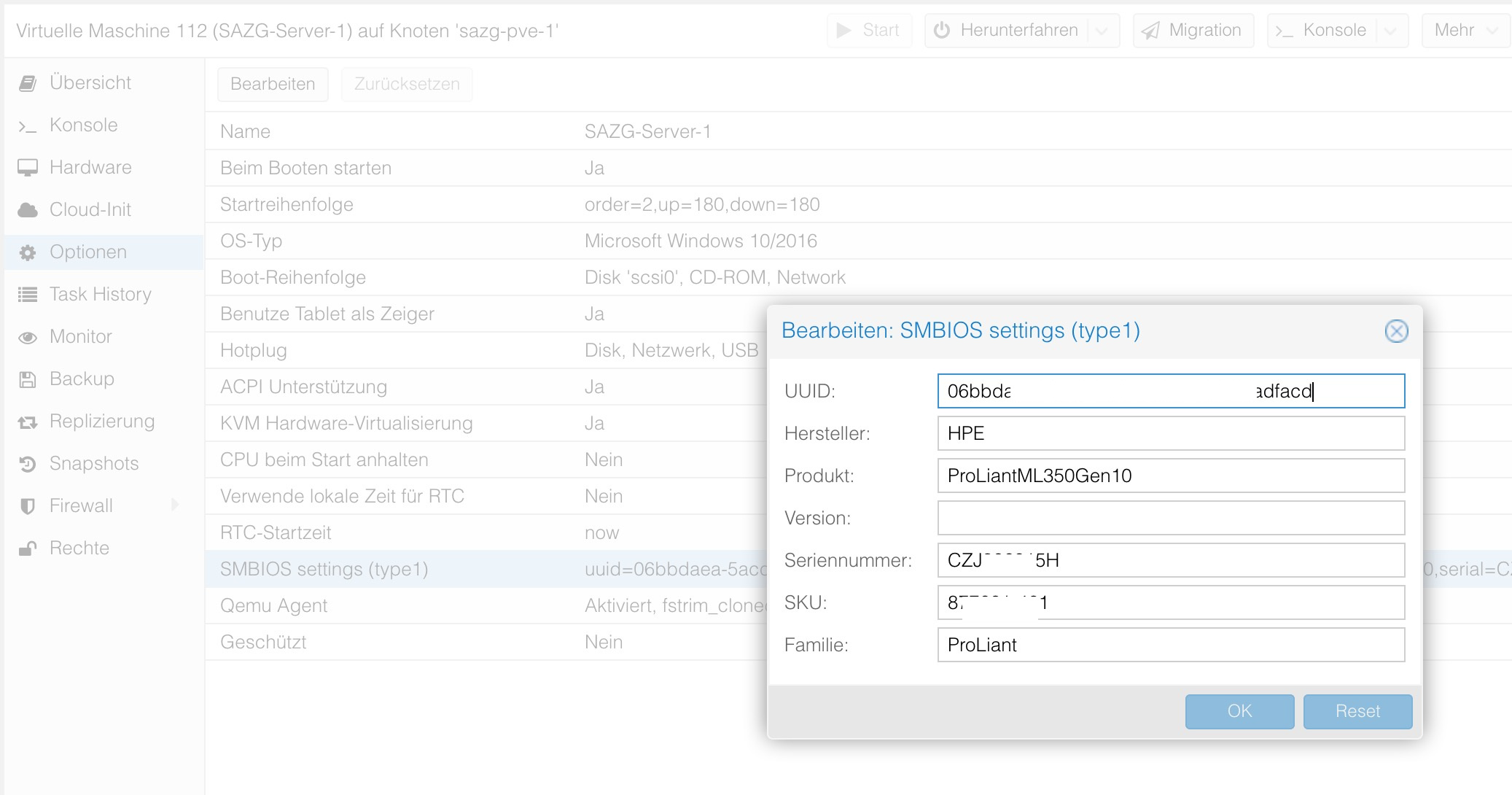
Task: Open Replizierung via its retweet icon
Action: tap(28, 422)
